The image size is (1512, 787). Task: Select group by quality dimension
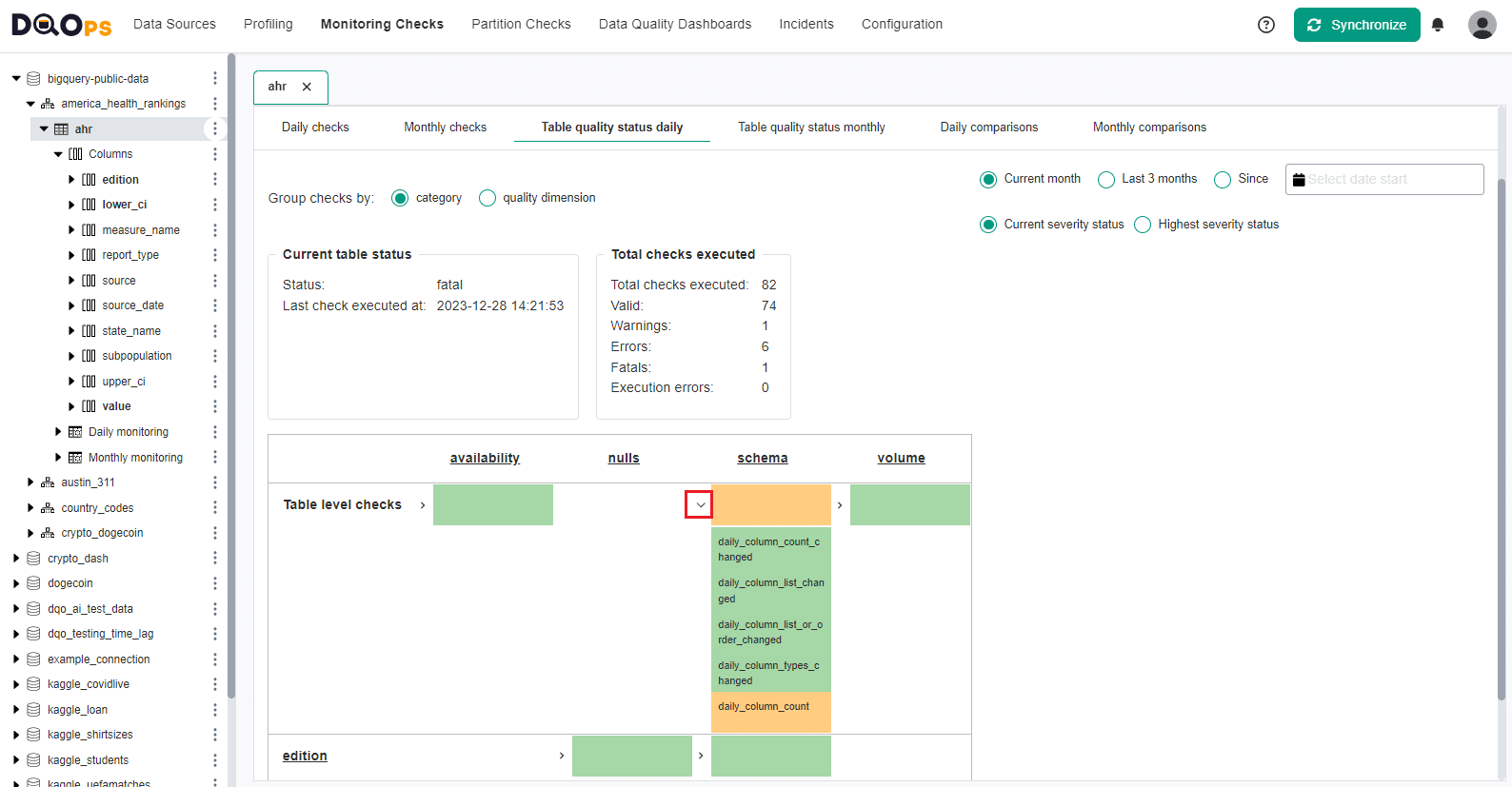tap(487, 198)
